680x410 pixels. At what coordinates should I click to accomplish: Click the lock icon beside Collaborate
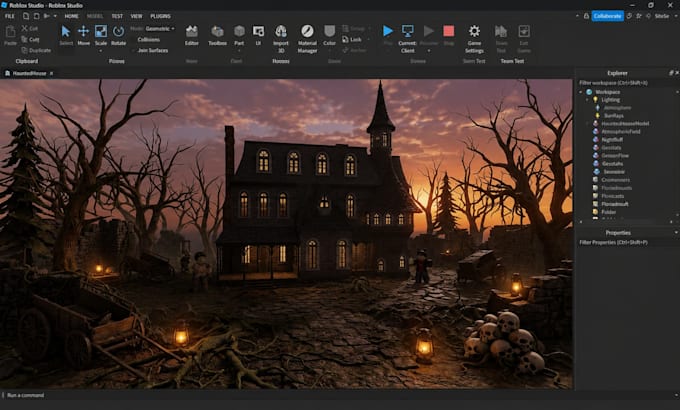586,16
